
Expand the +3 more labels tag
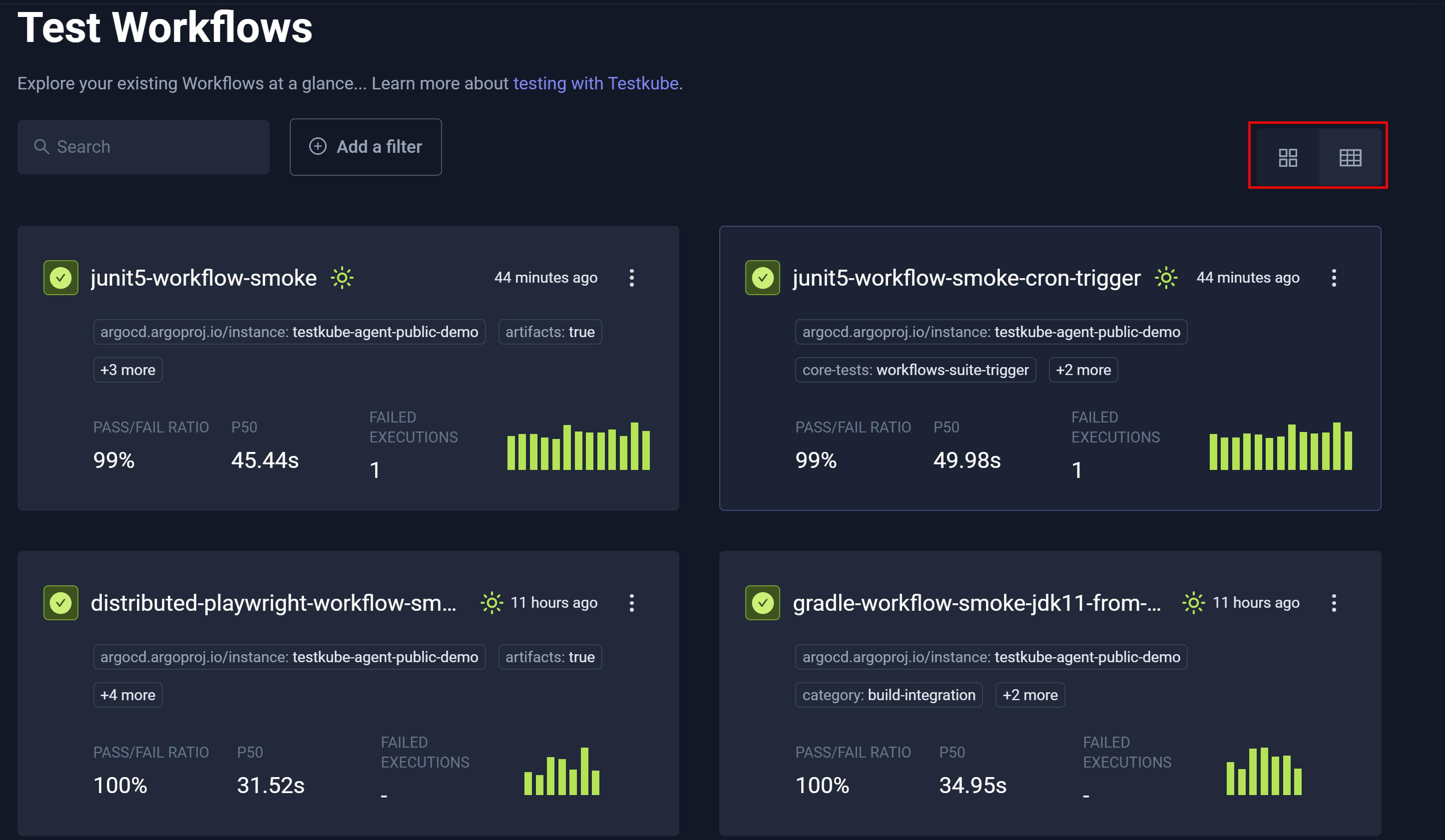pos(128,370)
